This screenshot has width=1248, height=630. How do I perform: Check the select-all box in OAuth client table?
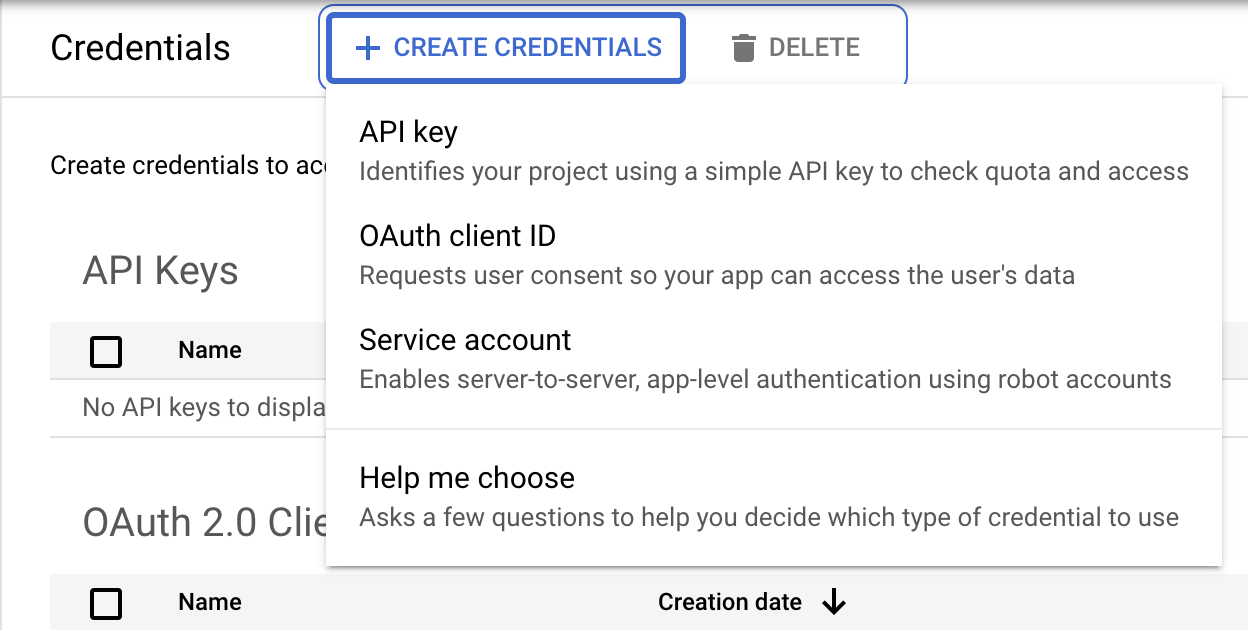[104, 603]
